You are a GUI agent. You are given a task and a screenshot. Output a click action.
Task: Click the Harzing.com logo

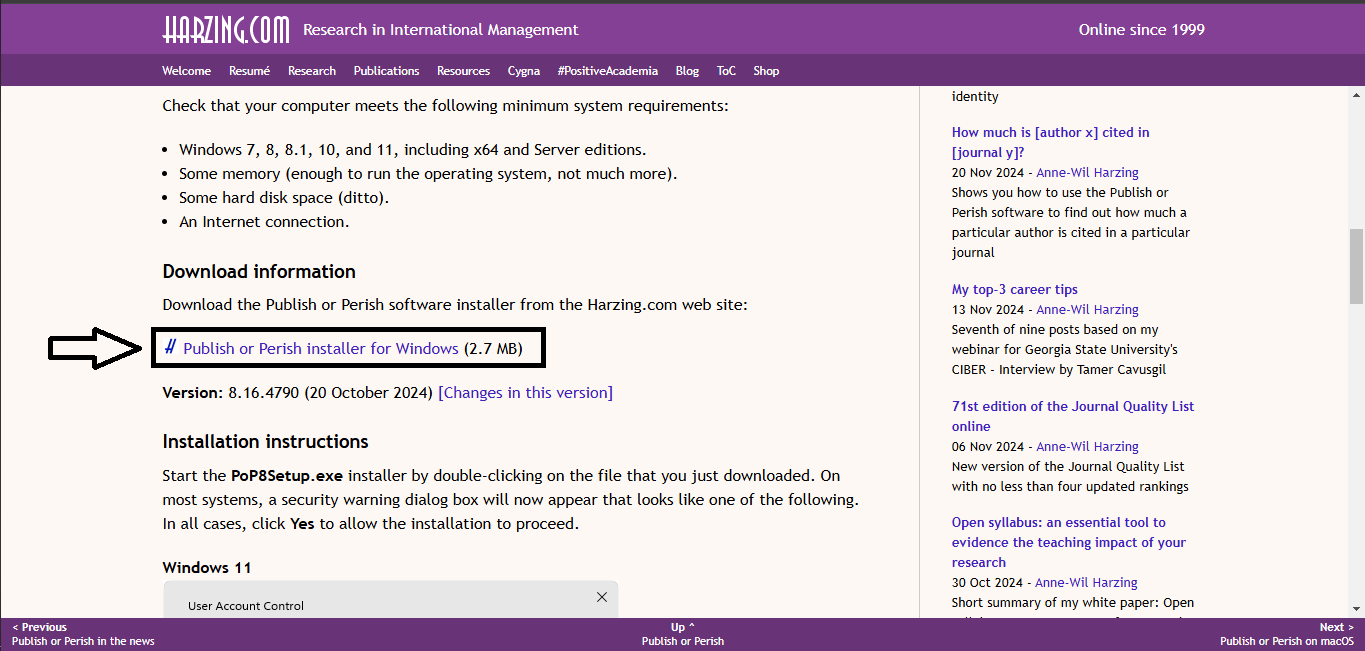tap(226, 29)
